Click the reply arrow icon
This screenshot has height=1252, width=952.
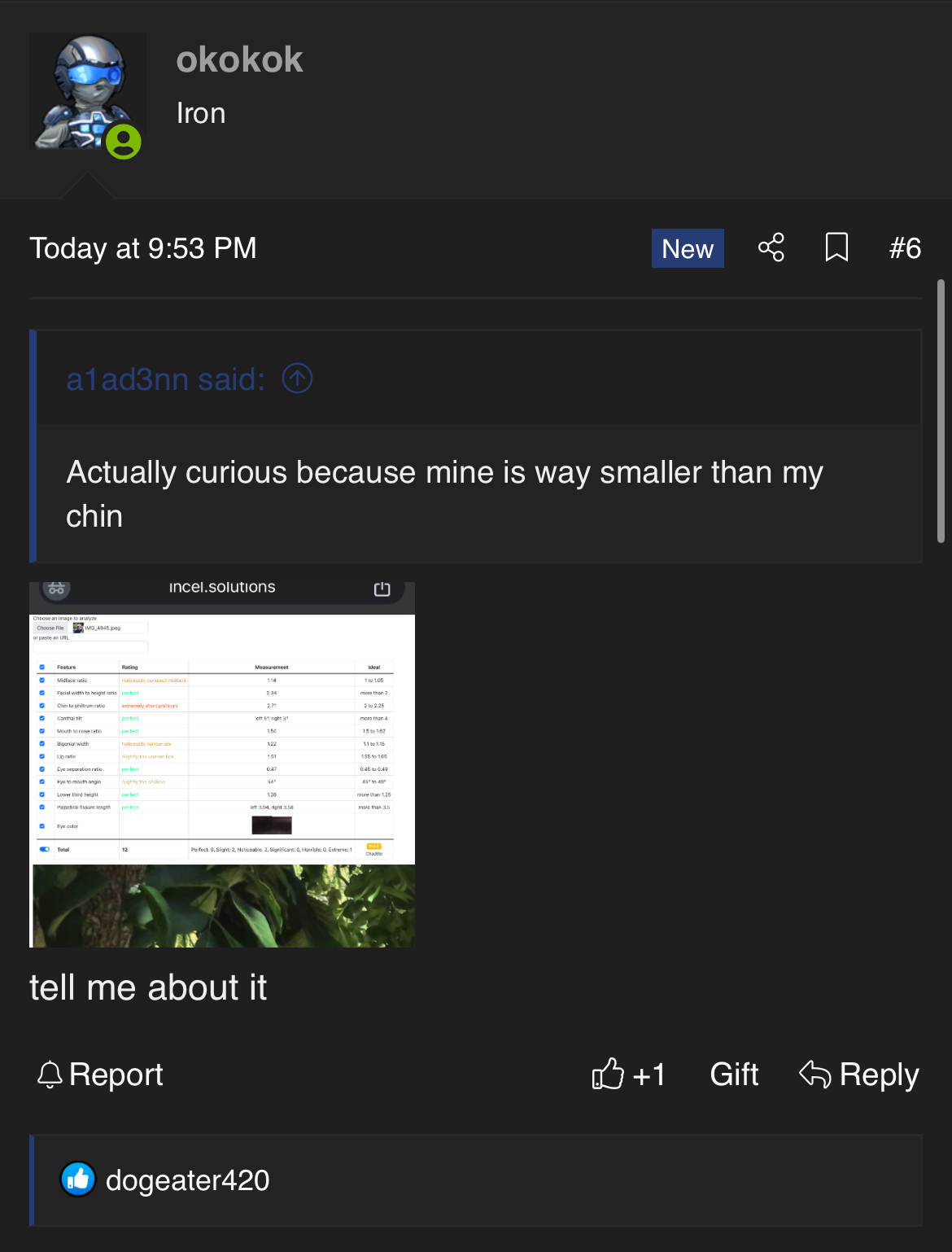pyautogui.click(x=814, y=1075)
